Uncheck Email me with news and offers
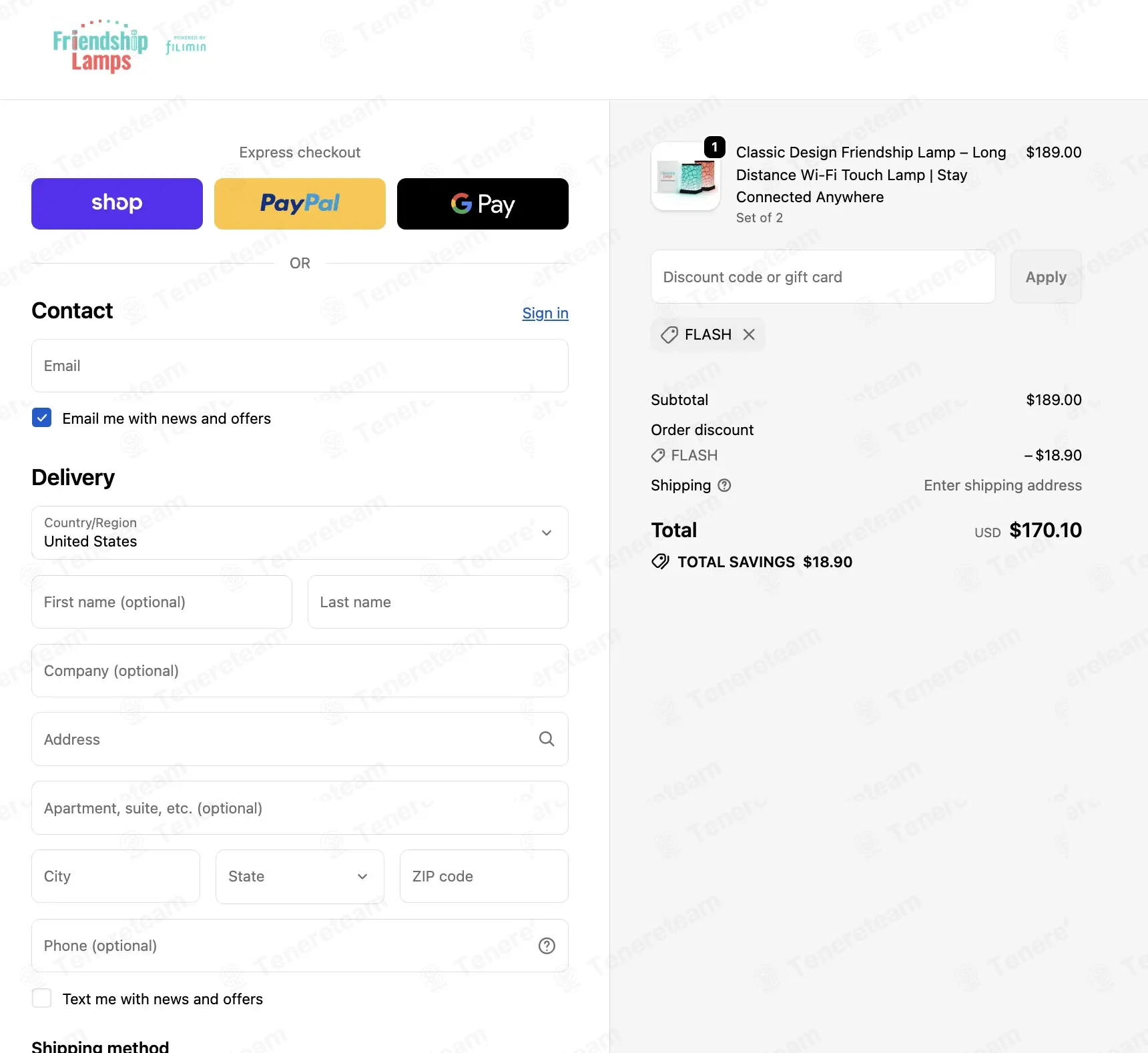This screenshot has width=1148, height=1053. point(42,418)
